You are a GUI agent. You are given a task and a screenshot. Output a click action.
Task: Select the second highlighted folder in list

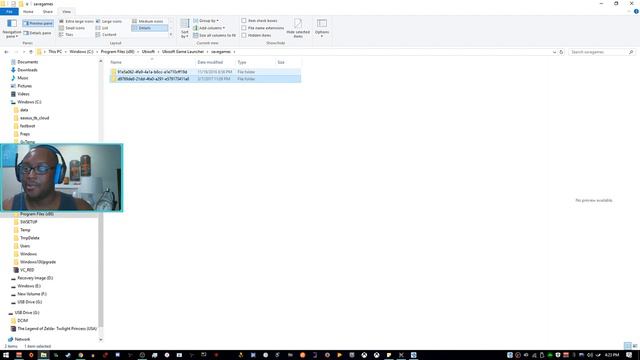click(205, 79)
